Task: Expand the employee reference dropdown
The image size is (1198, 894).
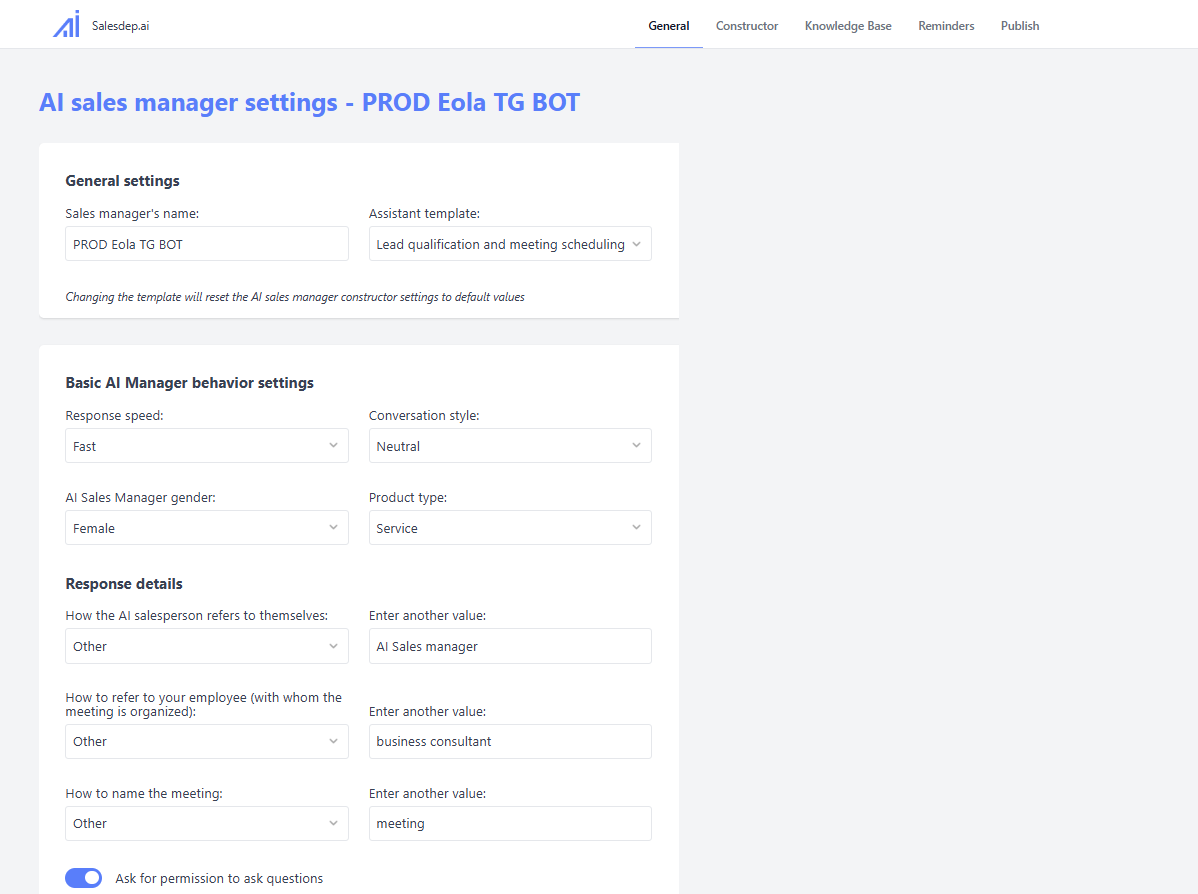Action: coord(207,741)
